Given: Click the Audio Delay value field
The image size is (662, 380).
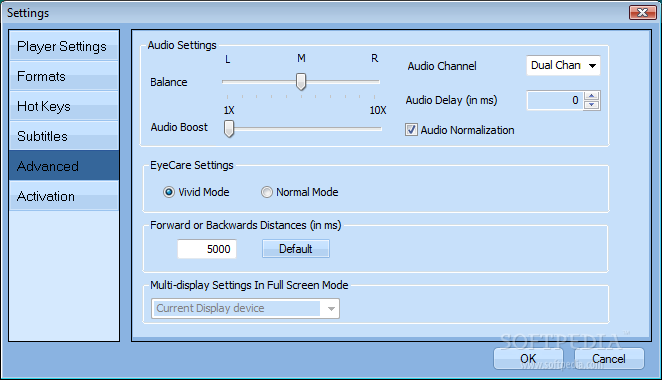Looking at the screenshot, I should [x=555, y=100].
